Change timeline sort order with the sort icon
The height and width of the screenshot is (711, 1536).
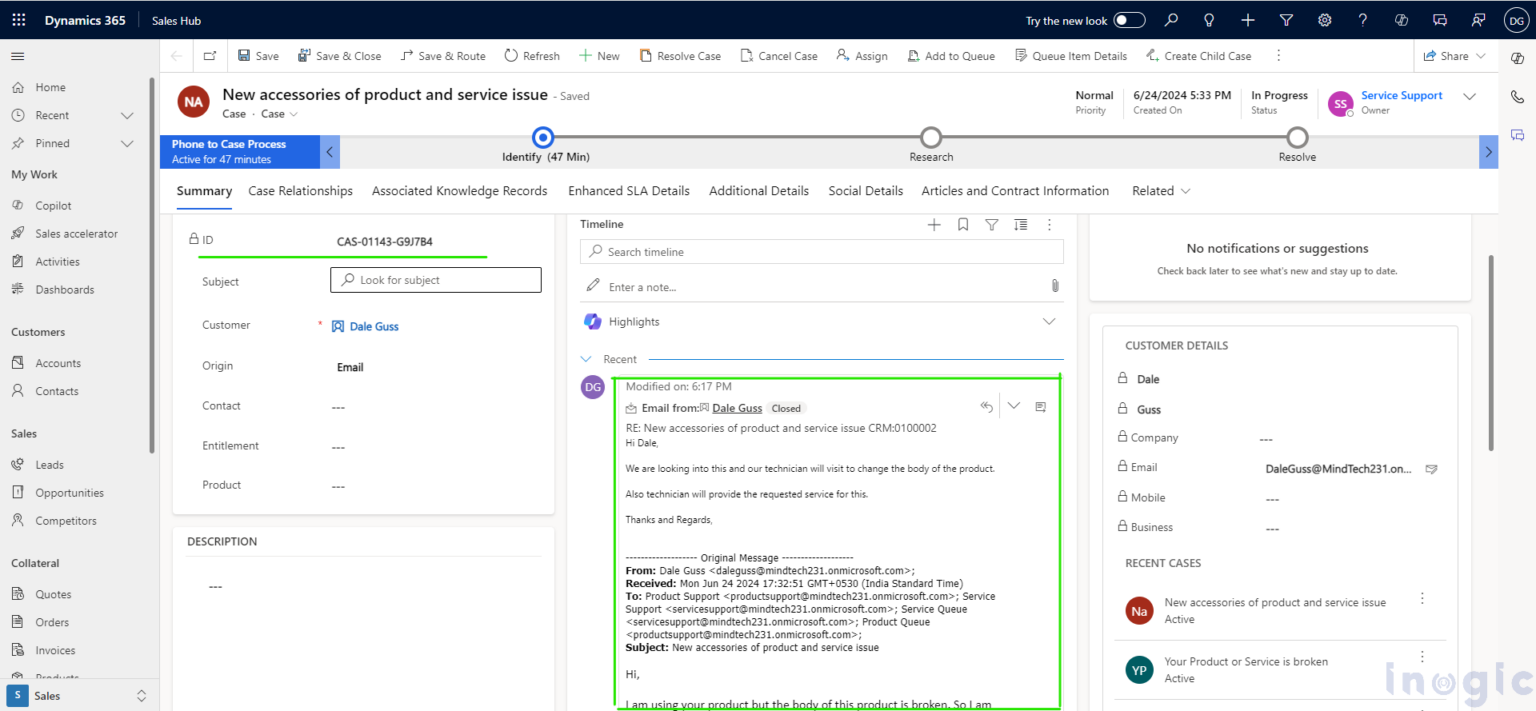[x=1020, y=224]
